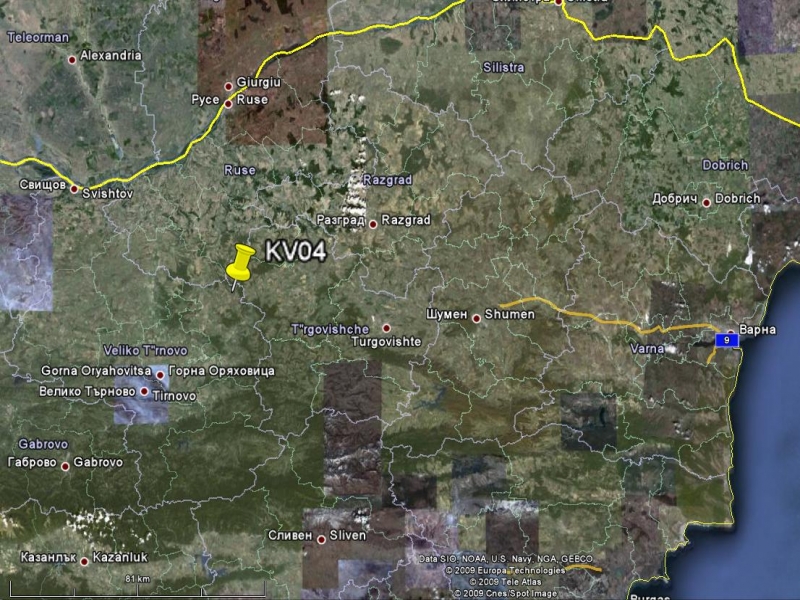
Task: Click the blue route 9 road shield
Action: click(727, 340)
